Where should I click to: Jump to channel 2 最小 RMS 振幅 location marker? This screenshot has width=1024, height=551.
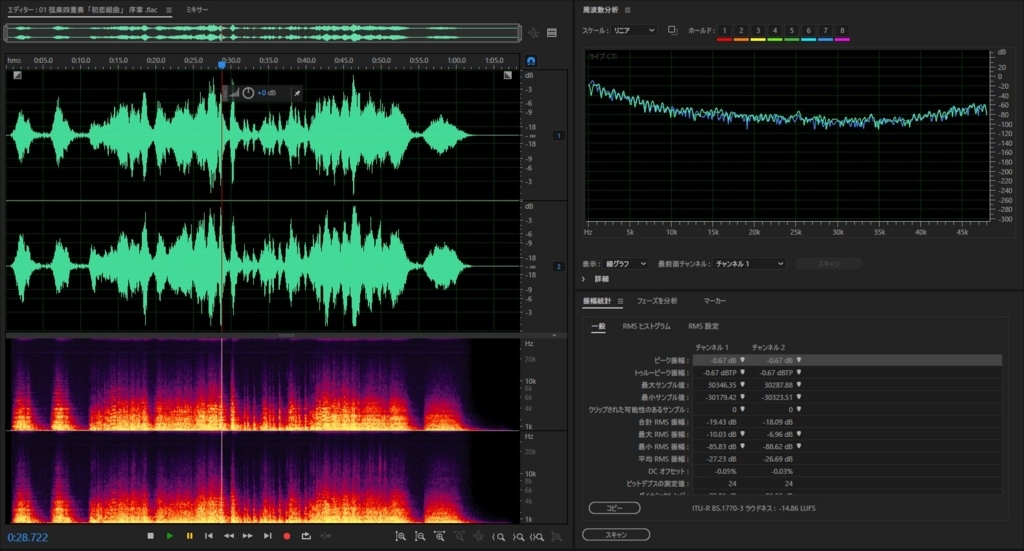coord(799,447)
